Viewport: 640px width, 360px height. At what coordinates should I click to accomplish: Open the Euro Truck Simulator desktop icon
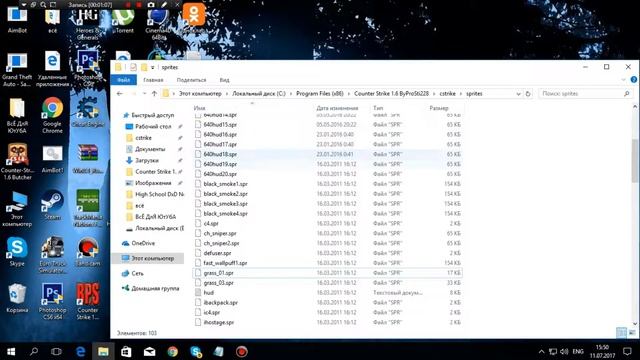pyautogui.click(x=52, y=255)
